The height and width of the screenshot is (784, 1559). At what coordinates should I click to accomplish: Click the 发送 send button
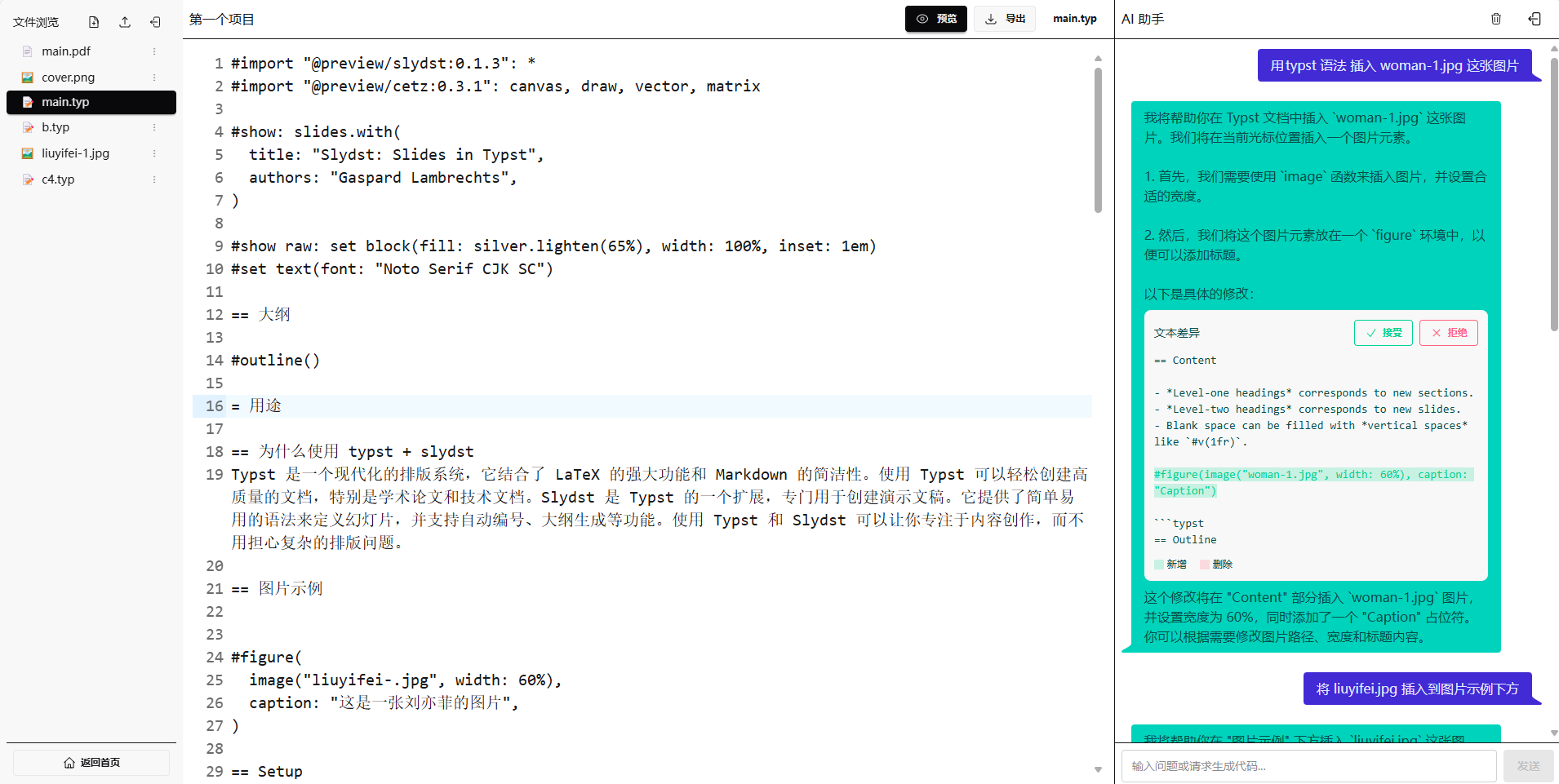1528,766
